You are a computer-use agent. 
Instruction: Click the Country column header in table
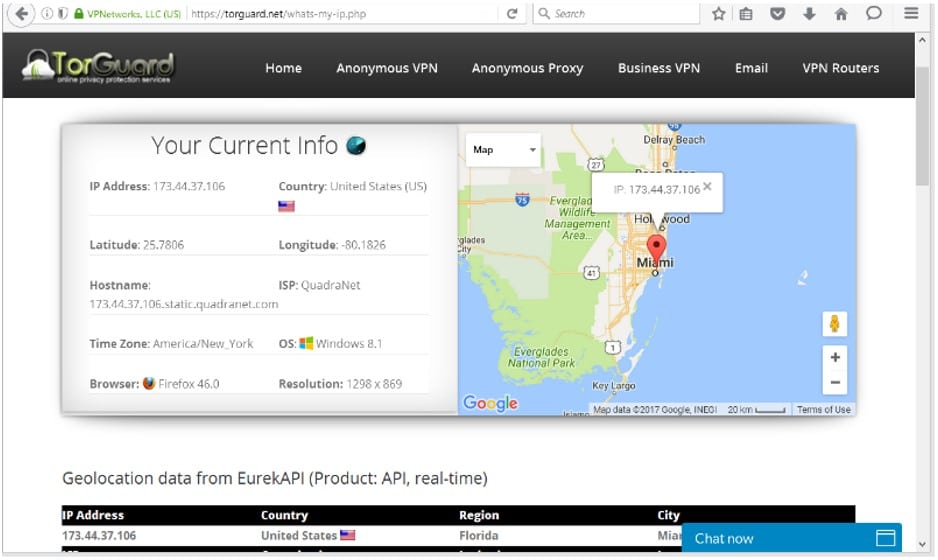(x=284, y=515)
